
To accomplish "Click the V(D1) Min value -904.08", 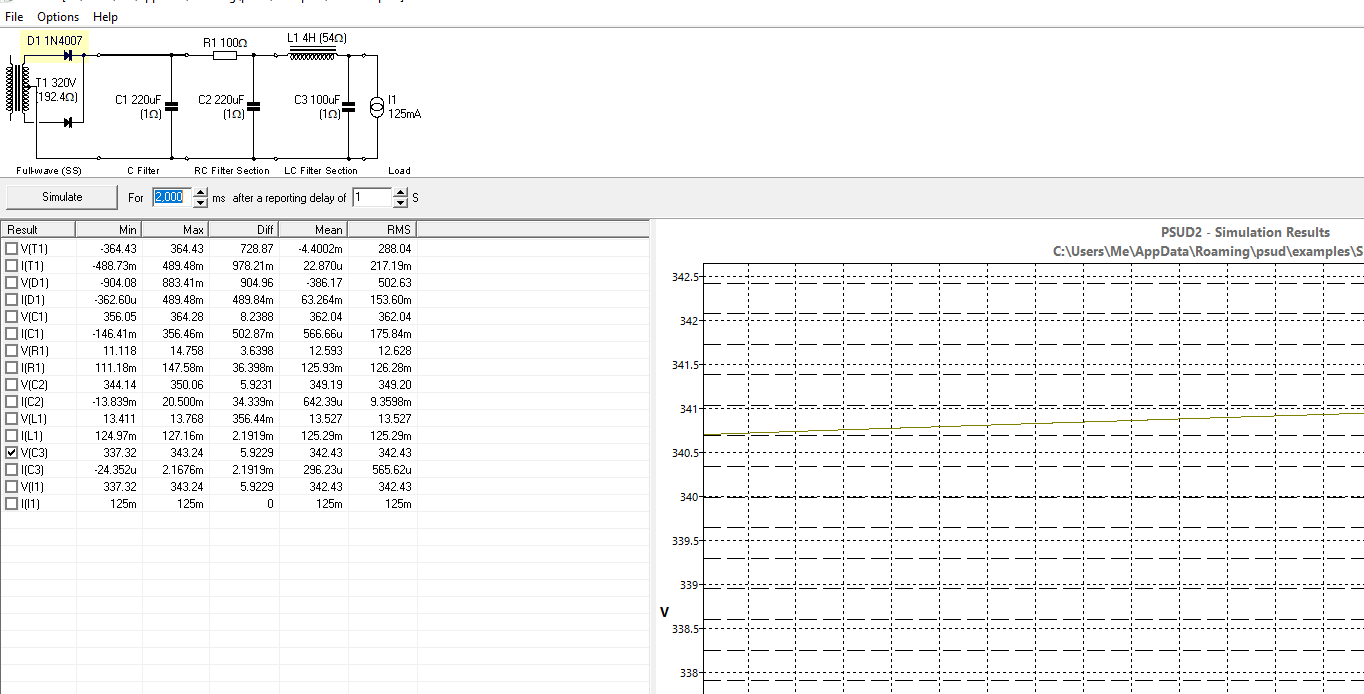I will point(118,283).
